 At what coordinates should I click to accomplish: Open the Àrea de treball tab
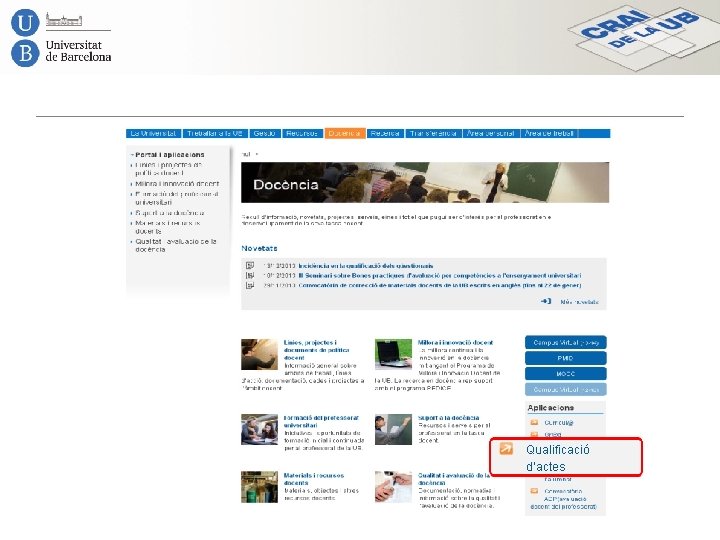pos(550,133)
